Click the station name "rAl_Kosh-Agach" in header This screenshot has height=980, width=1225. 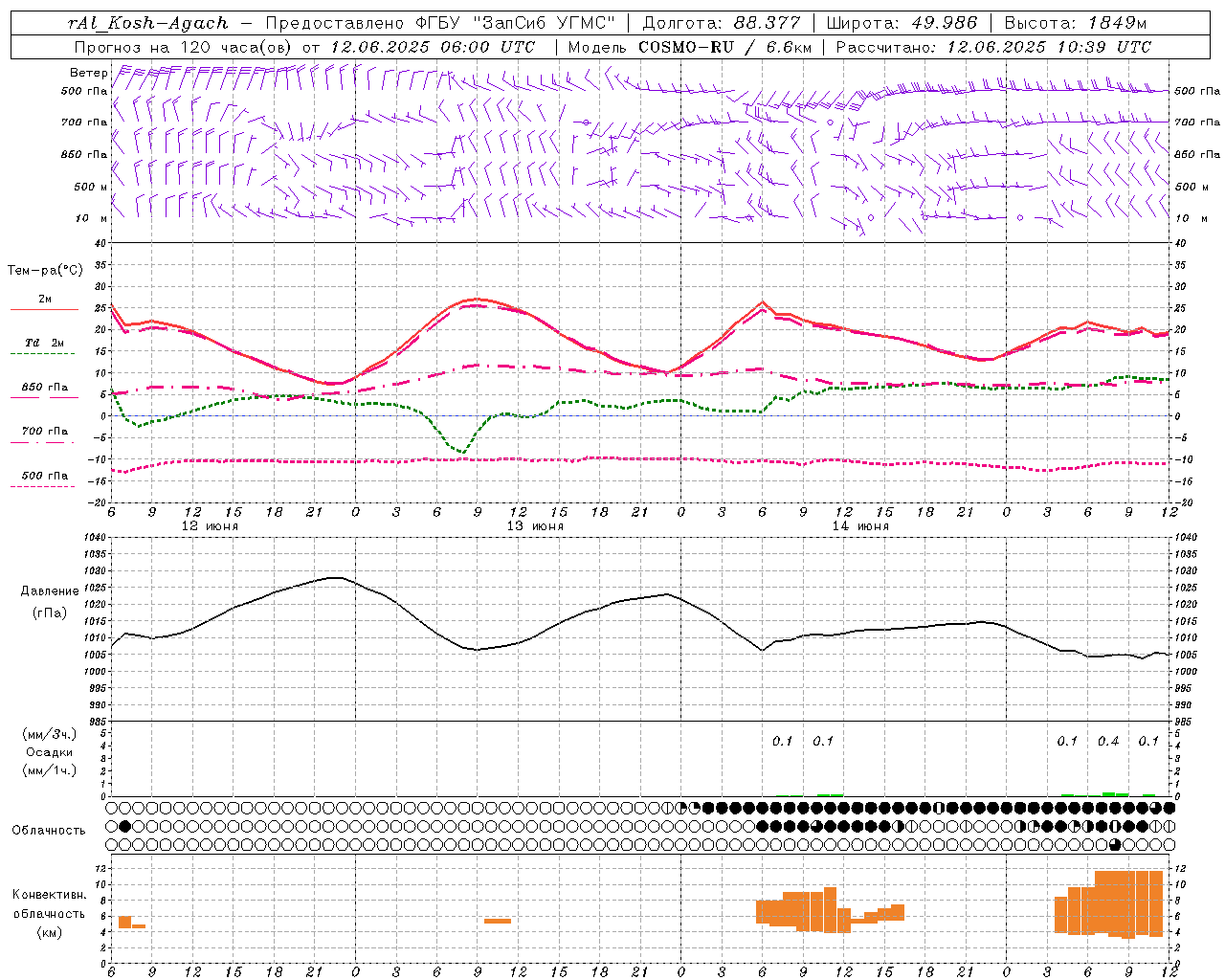pos(148,23)
